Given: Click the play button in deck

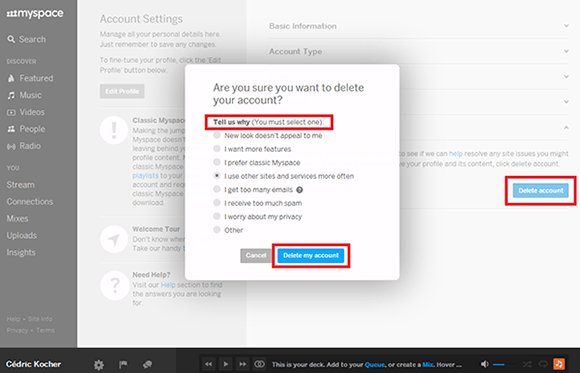Looking at the screenshot, I should coord(226,364).
